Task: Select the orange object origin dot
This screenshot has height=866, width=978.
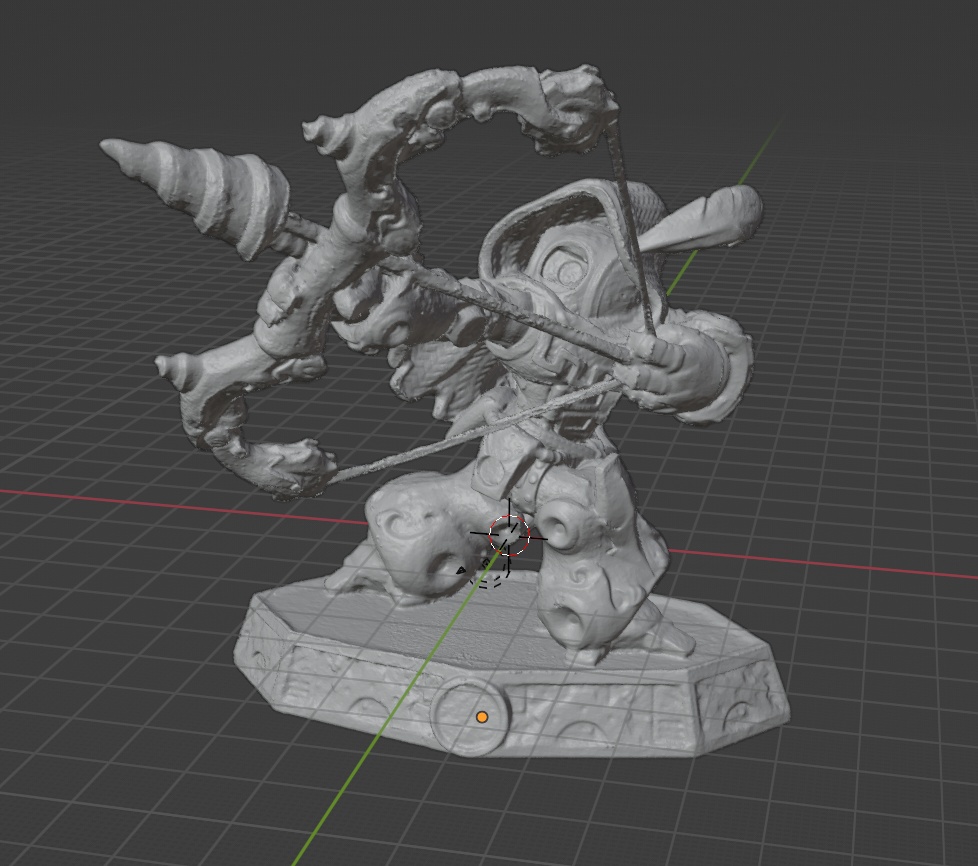Action: click(482, 718)
